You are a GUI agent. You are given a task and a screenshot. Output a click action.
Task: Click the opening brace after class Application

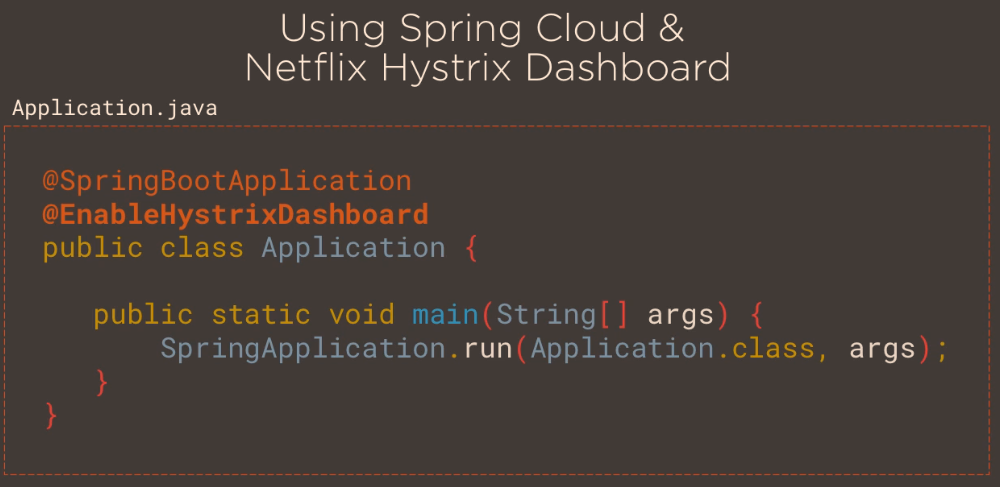pyautogui.click(x=471, y=248)
